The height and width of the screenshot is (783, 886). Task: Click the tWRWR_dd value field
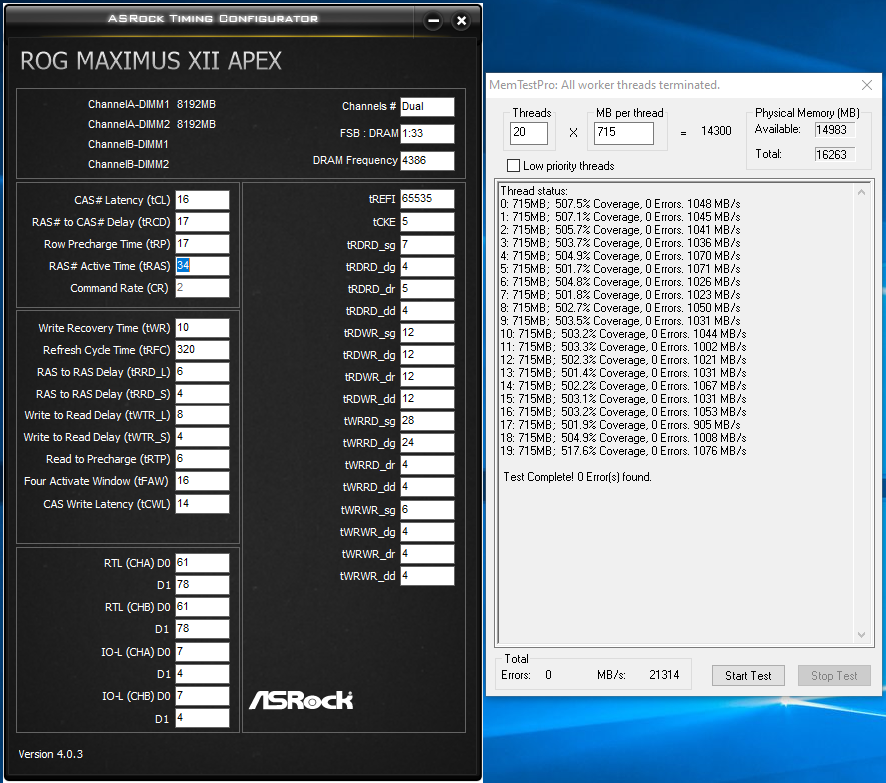[427, 576]
